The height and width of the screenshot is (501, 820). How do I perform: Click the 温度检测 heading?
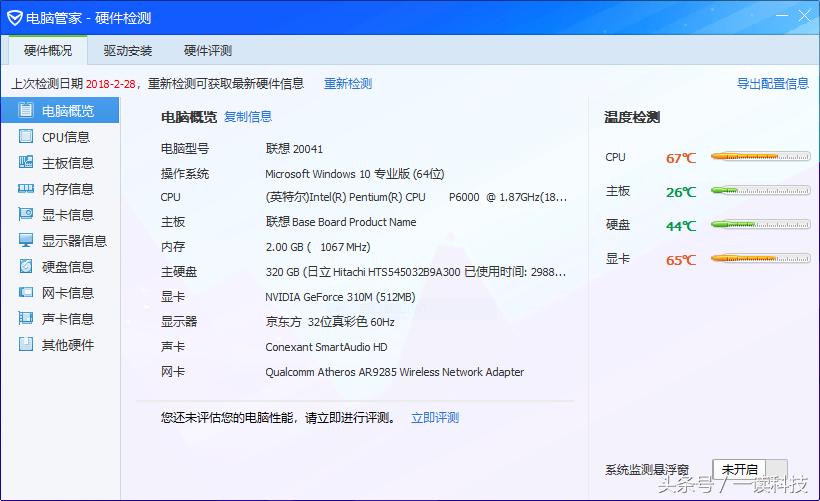632,117
